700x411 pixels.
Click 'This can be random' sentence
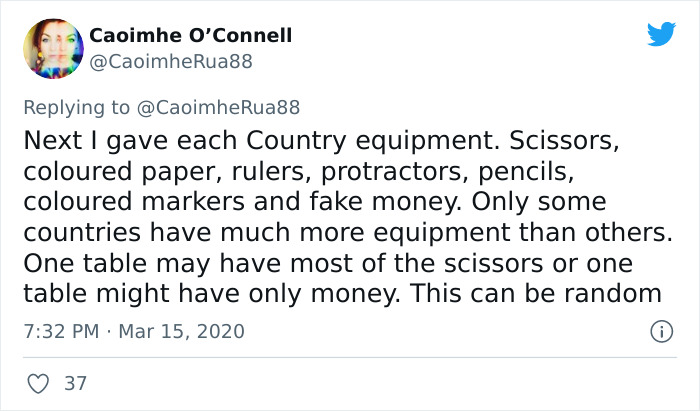tap(535, 294)
